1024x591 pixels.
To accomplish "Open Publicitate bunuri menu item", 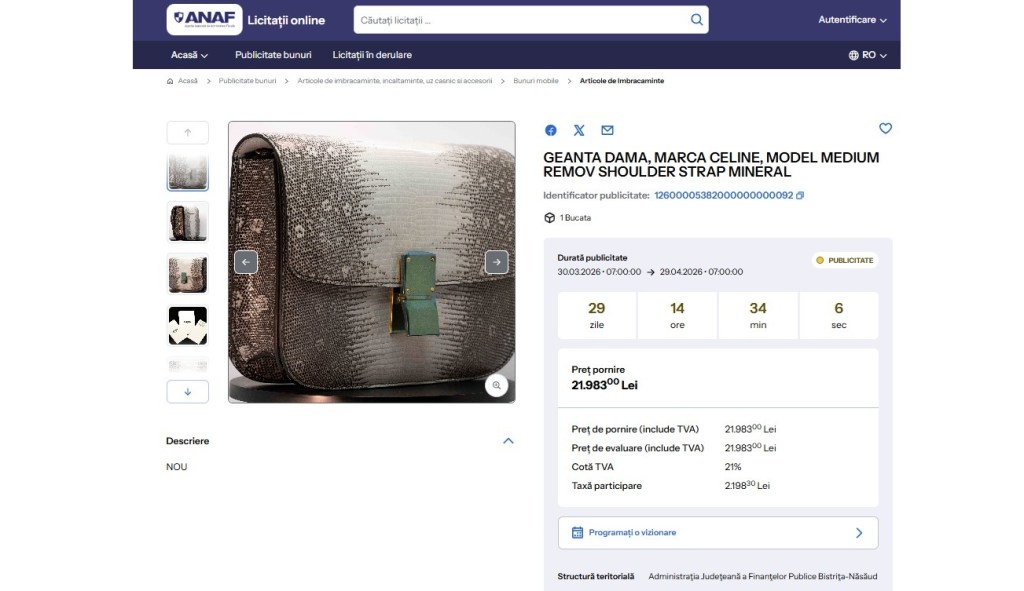I will [273, 55].
